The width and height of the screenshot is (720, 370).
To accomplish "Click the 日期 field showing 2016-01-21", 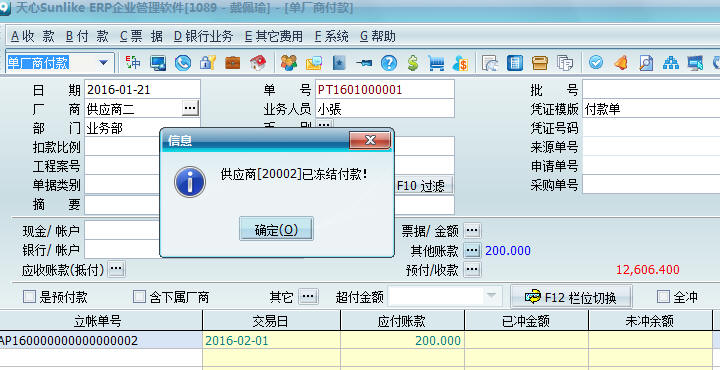I will coord(142,90).
